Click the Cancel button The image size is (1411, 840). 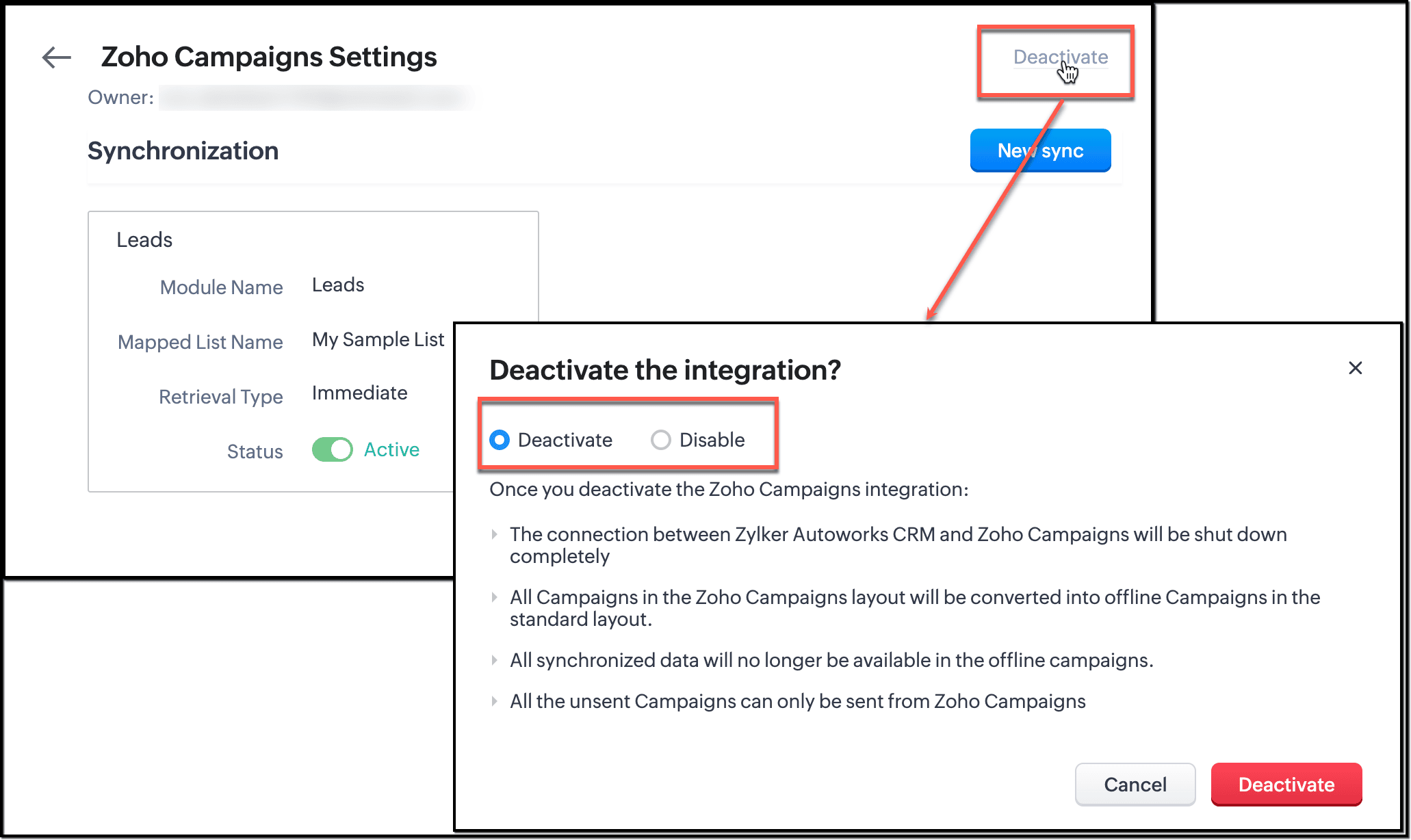1135,785
